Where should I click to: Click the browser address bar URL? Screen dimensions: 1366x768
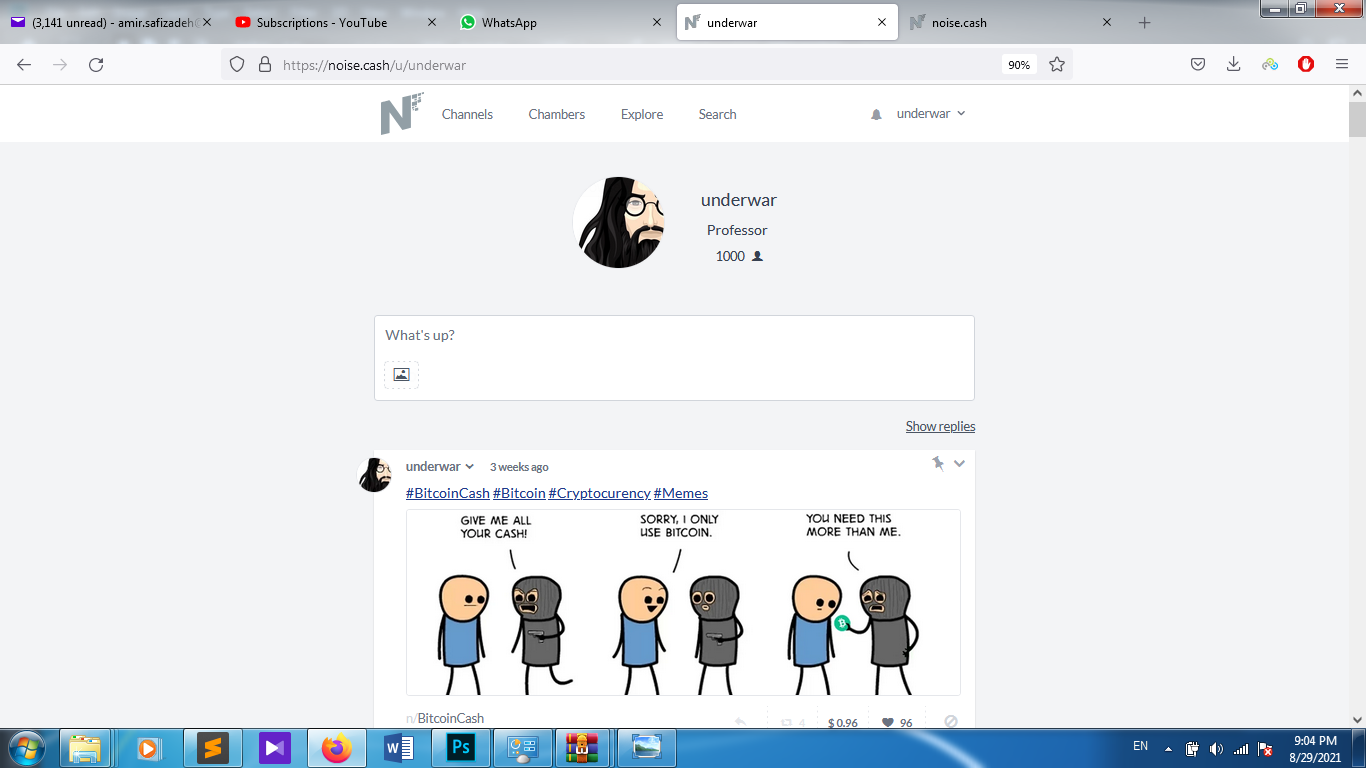374,65
